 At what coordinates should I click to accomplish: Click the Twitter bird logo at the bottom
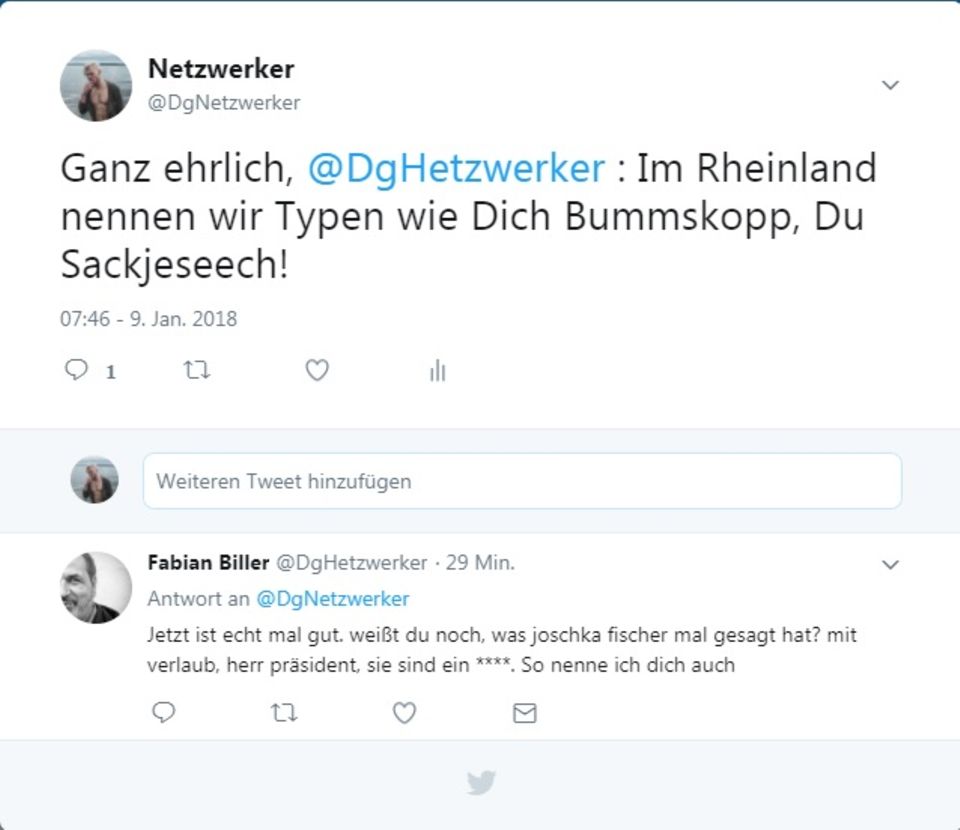481,782
